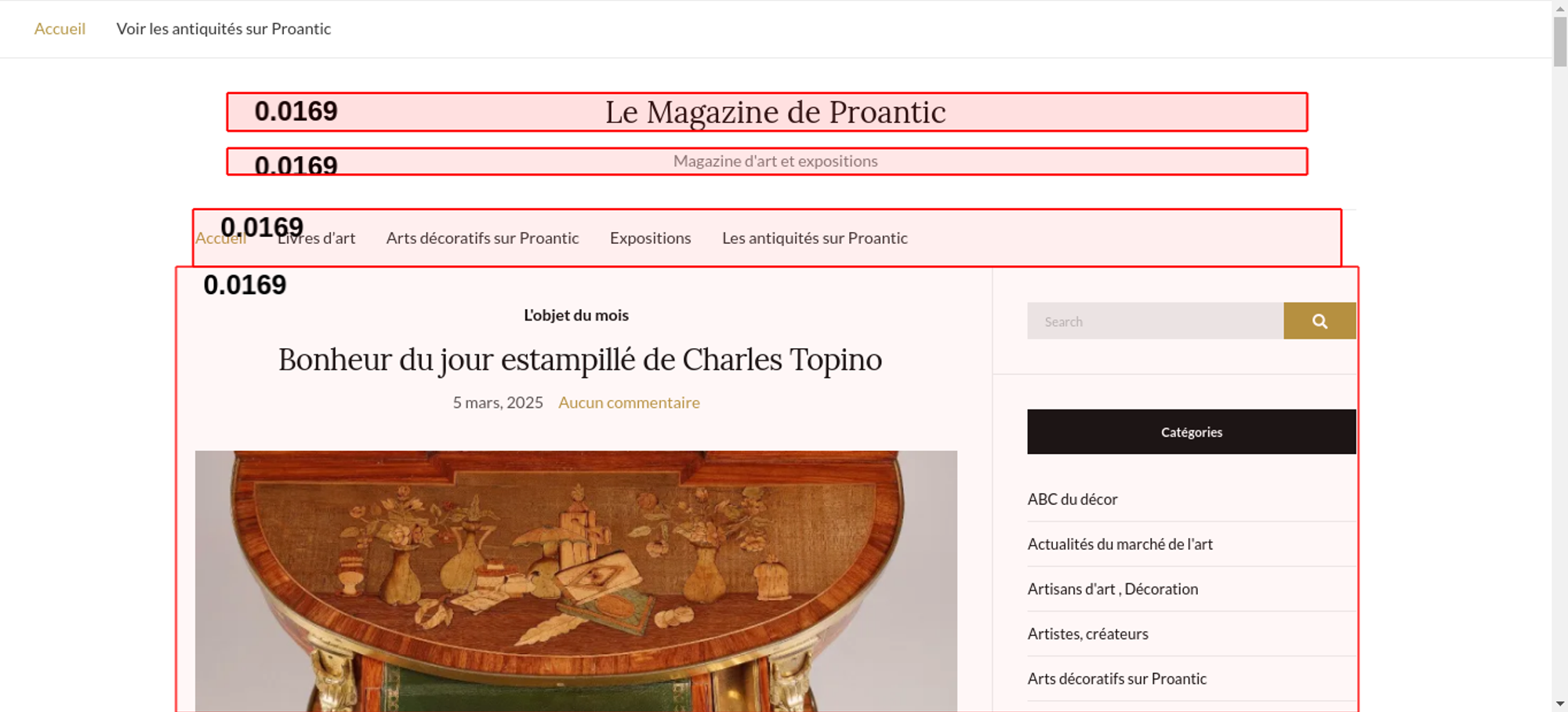The width and height of the screenshot is (1568, 712).
Task: Open the ABC du décor category
Action: (1073, 499)
